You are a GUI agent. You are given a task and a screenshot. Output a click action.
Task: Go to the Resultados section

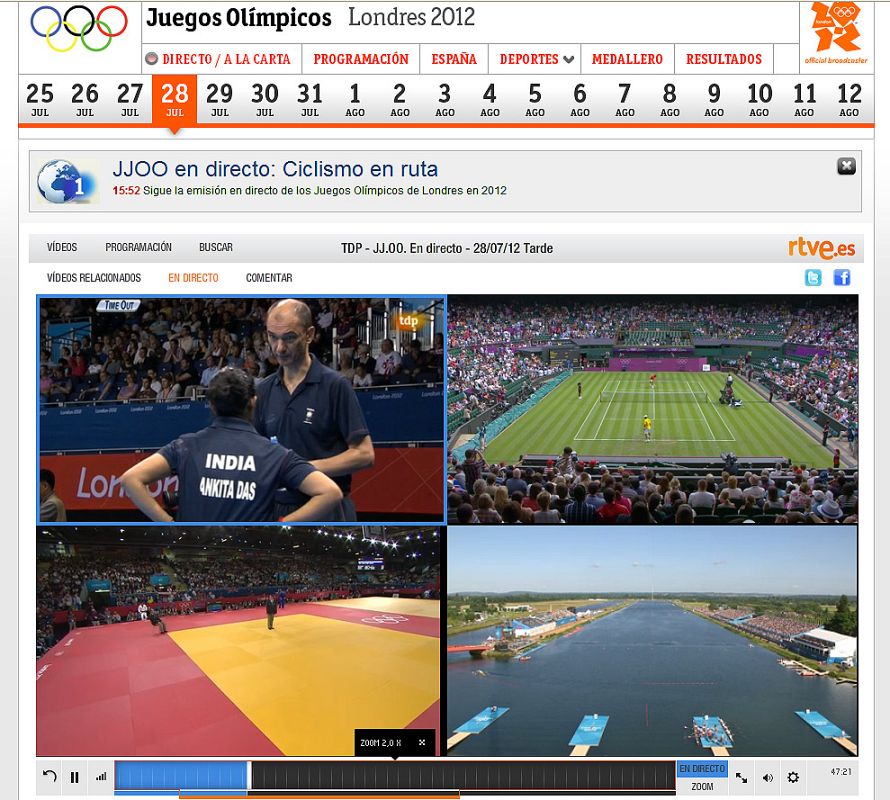coord(724,59)
